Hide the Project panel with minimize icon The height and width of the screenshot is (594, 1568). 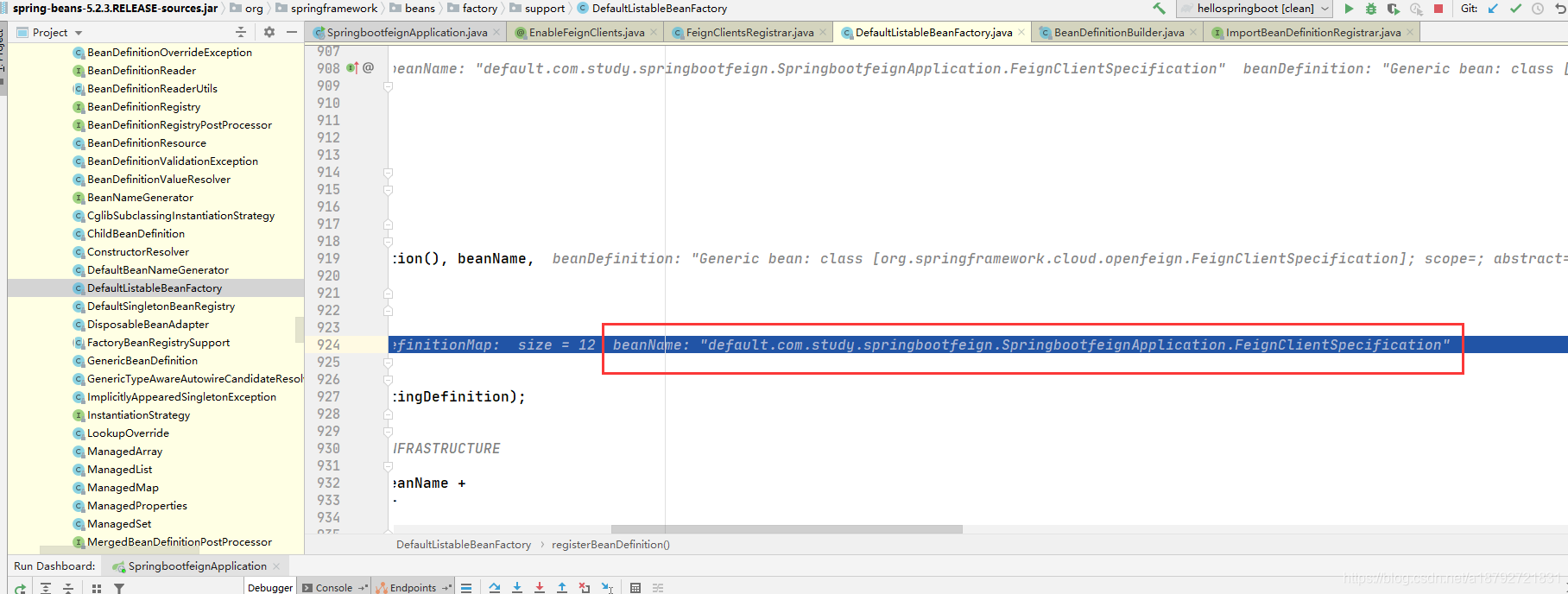pos(292,32)
